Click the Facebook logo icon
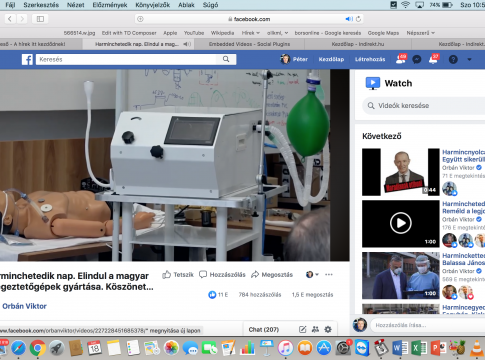Viewport: 485px width, 360px height. (27, 59)
